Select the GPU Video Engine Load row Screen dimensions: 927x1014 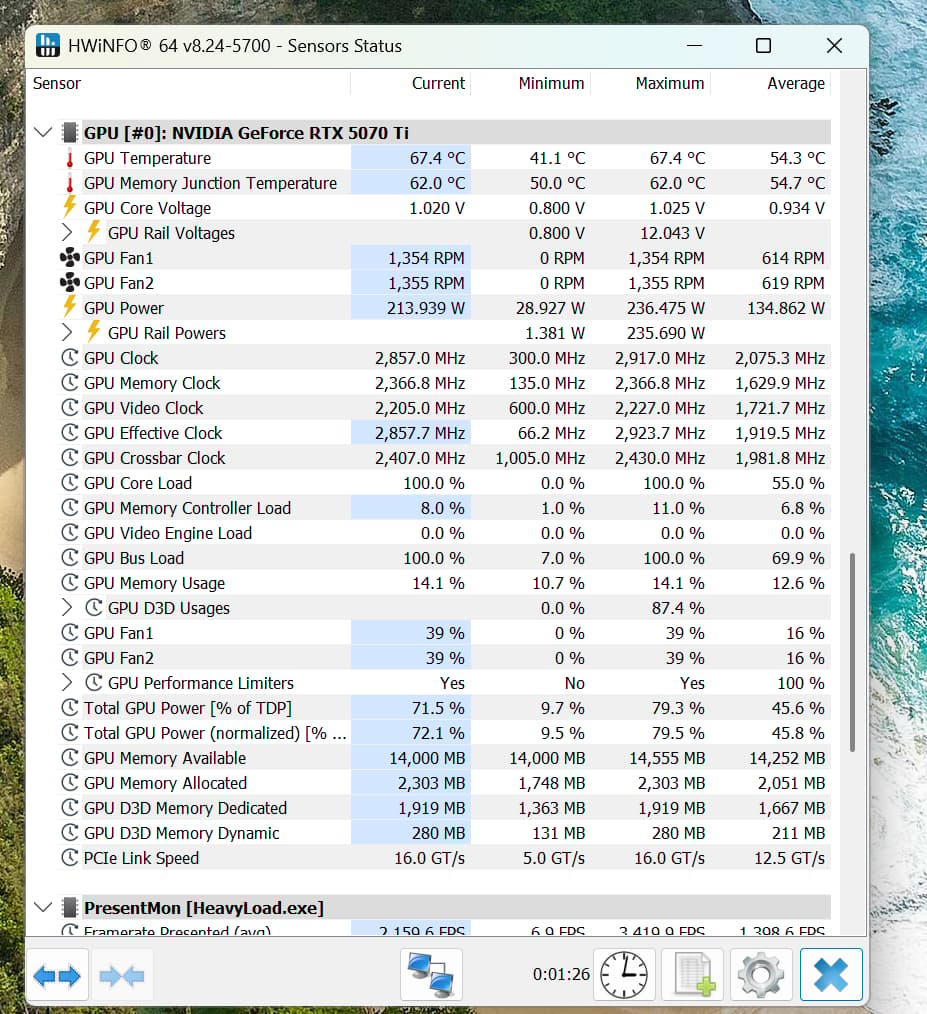pyautogui.click(x=444, y=533)
